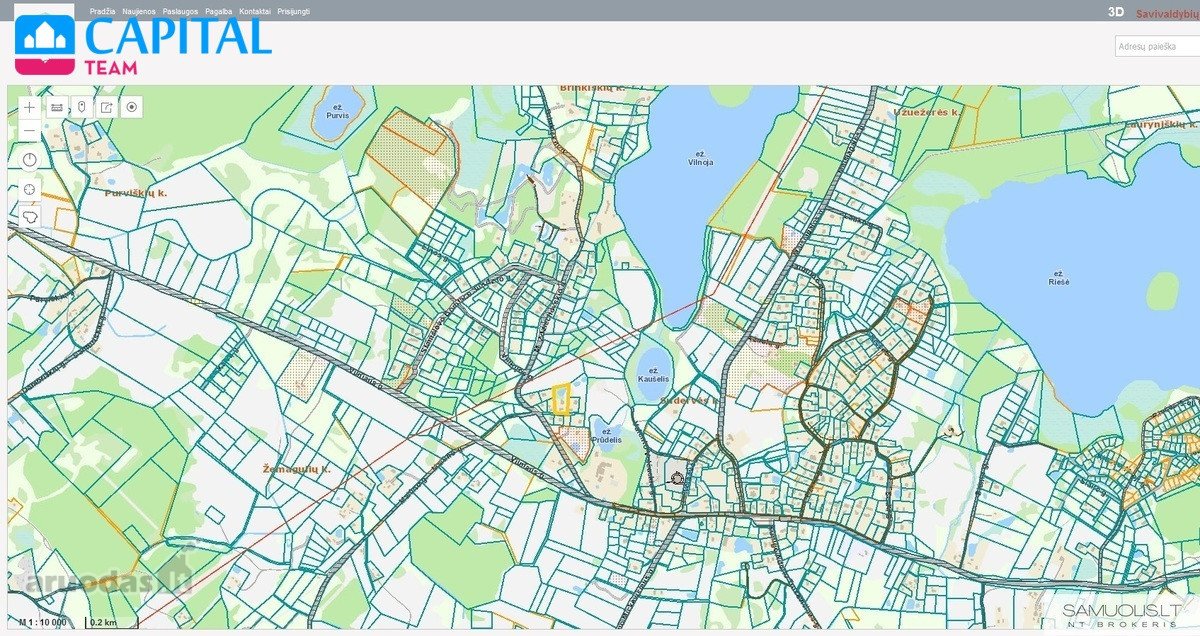
Task: Click the ež. Prūdelis lake label
Action: point(607,435)
